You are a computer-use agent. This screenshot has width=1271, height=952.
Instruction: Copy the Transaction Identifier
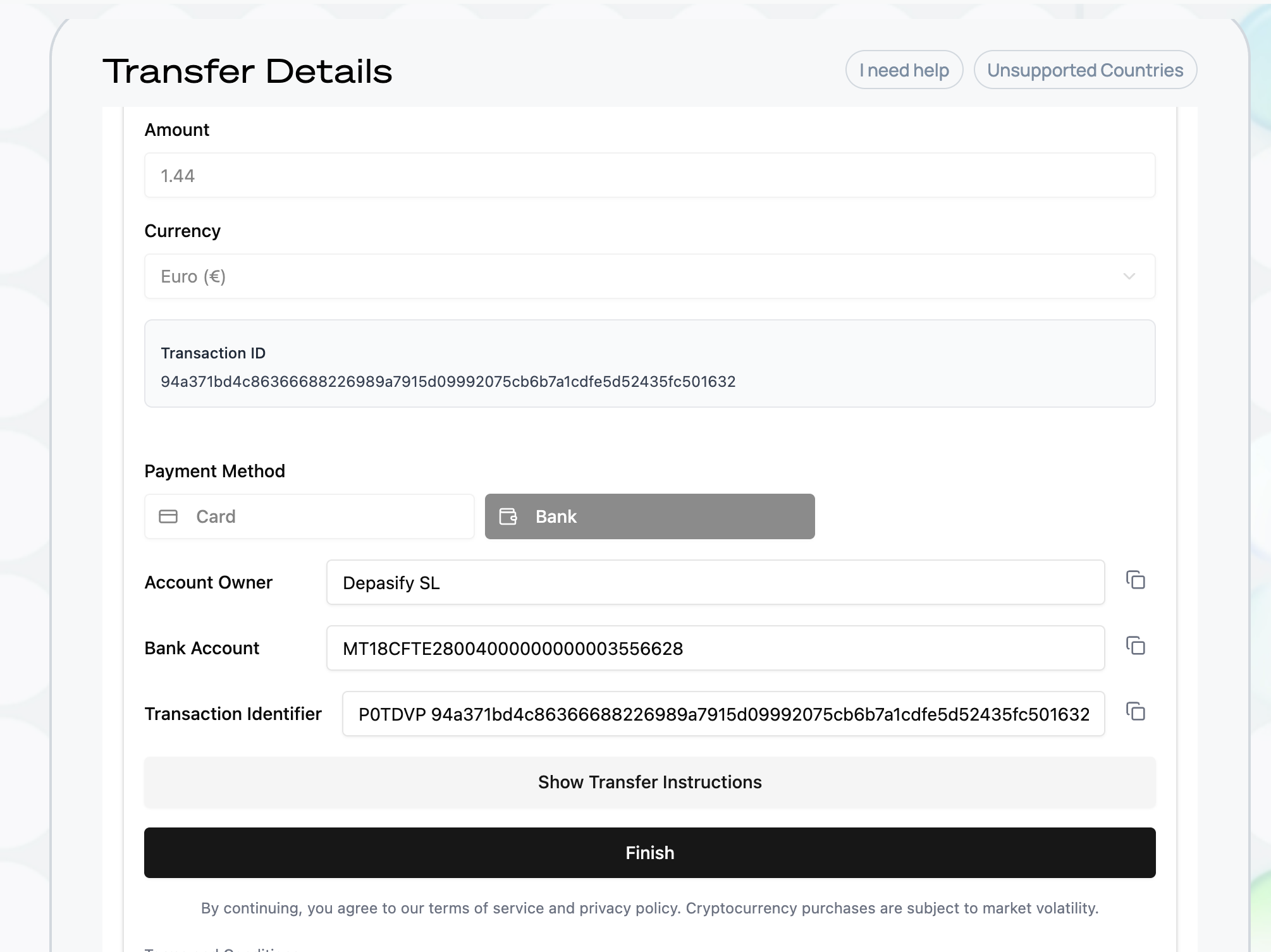pyautogui.click(x=1136, y=711)
